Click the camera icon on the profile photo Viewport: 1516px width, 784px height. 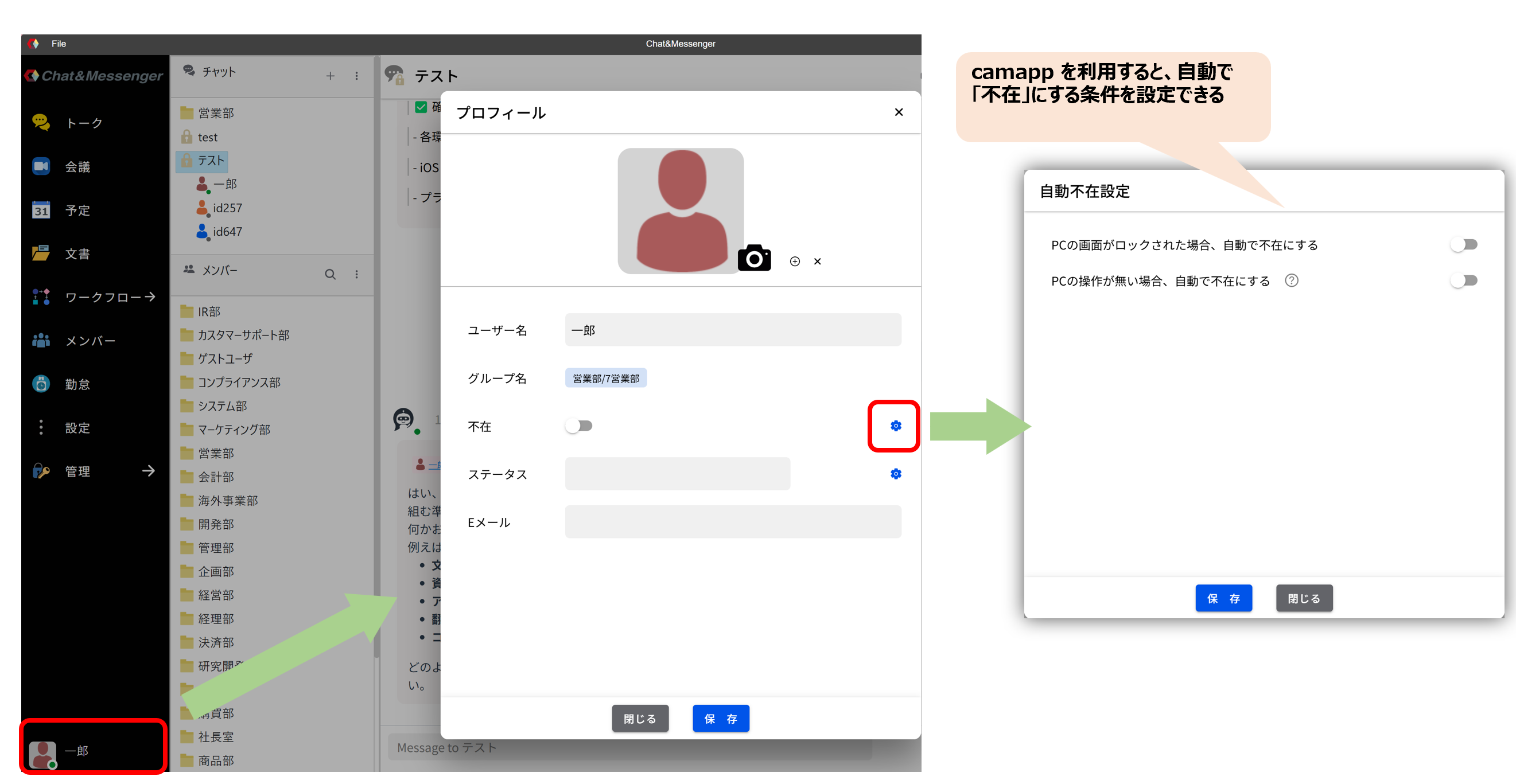tap(754, 258)
